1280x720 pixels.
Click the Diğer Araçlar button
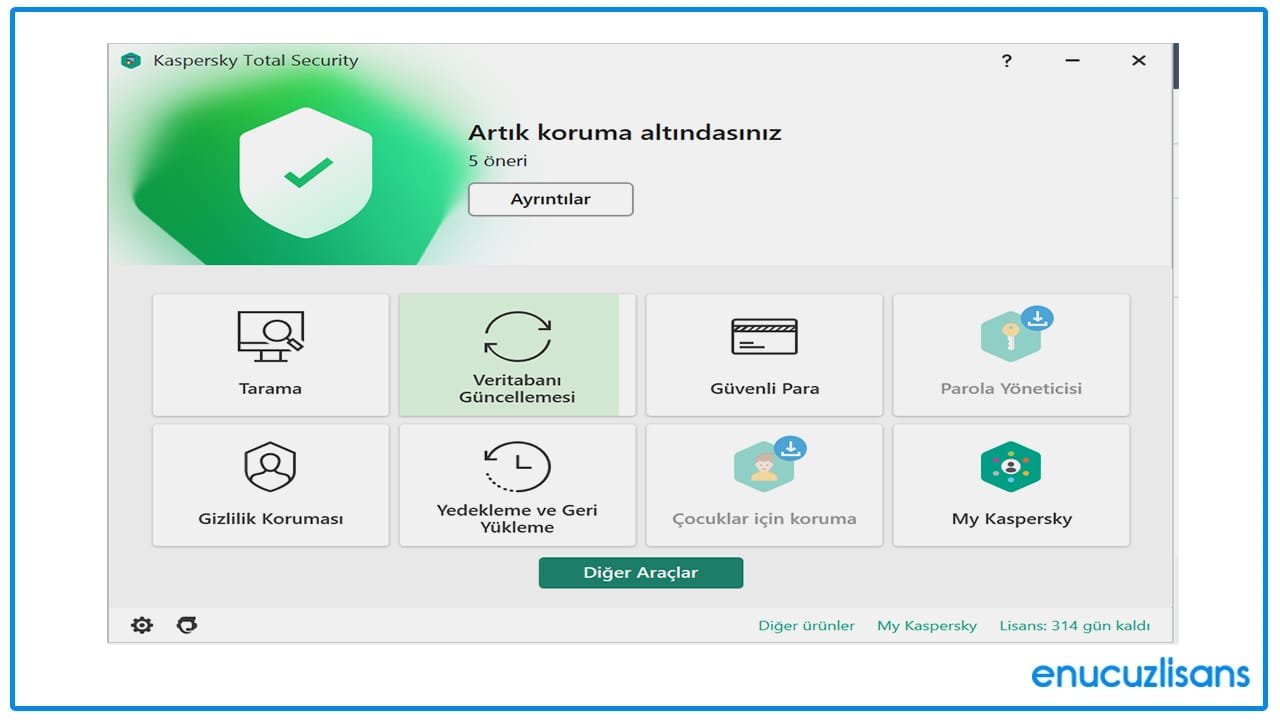[641, 573]
